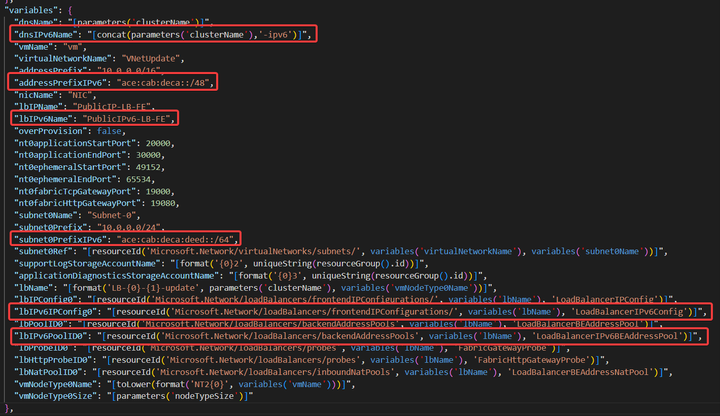This screenshot has height=416, width=720.
Task: Select the "PublicIPv6-LB-FE" value
Action: point(126,118)
